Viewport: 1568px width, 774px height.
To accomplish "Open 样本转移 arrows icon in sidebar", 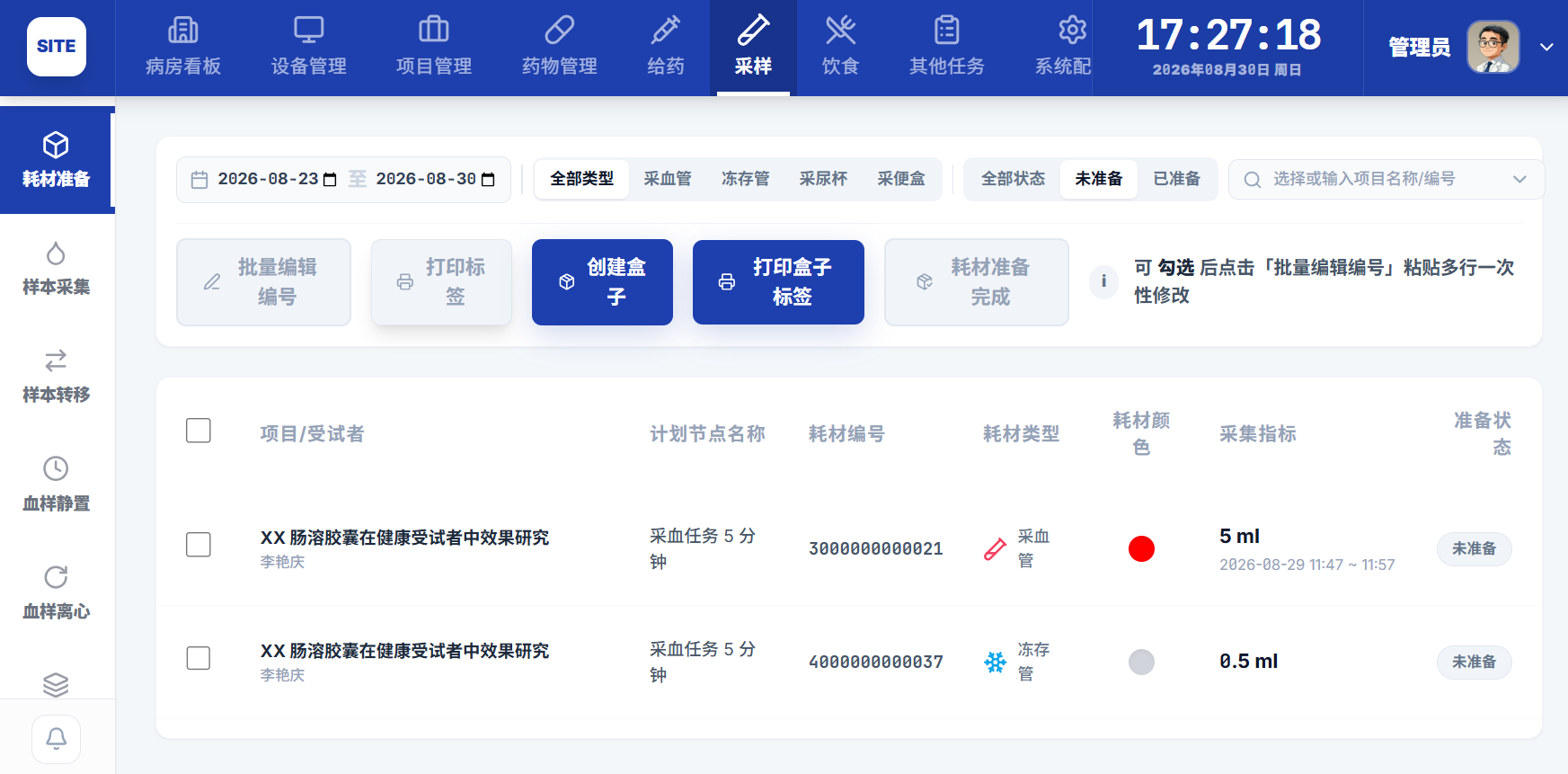I will (x=56, y=360).
